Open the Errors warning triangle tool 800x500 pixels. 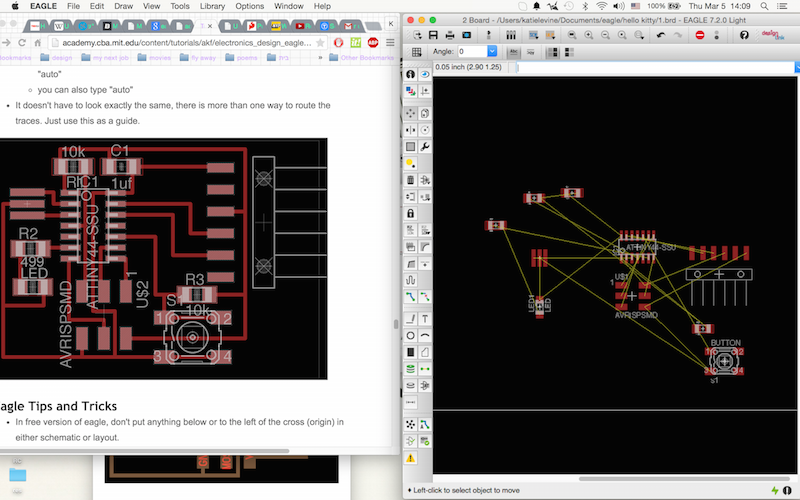[x=410, y=458]
